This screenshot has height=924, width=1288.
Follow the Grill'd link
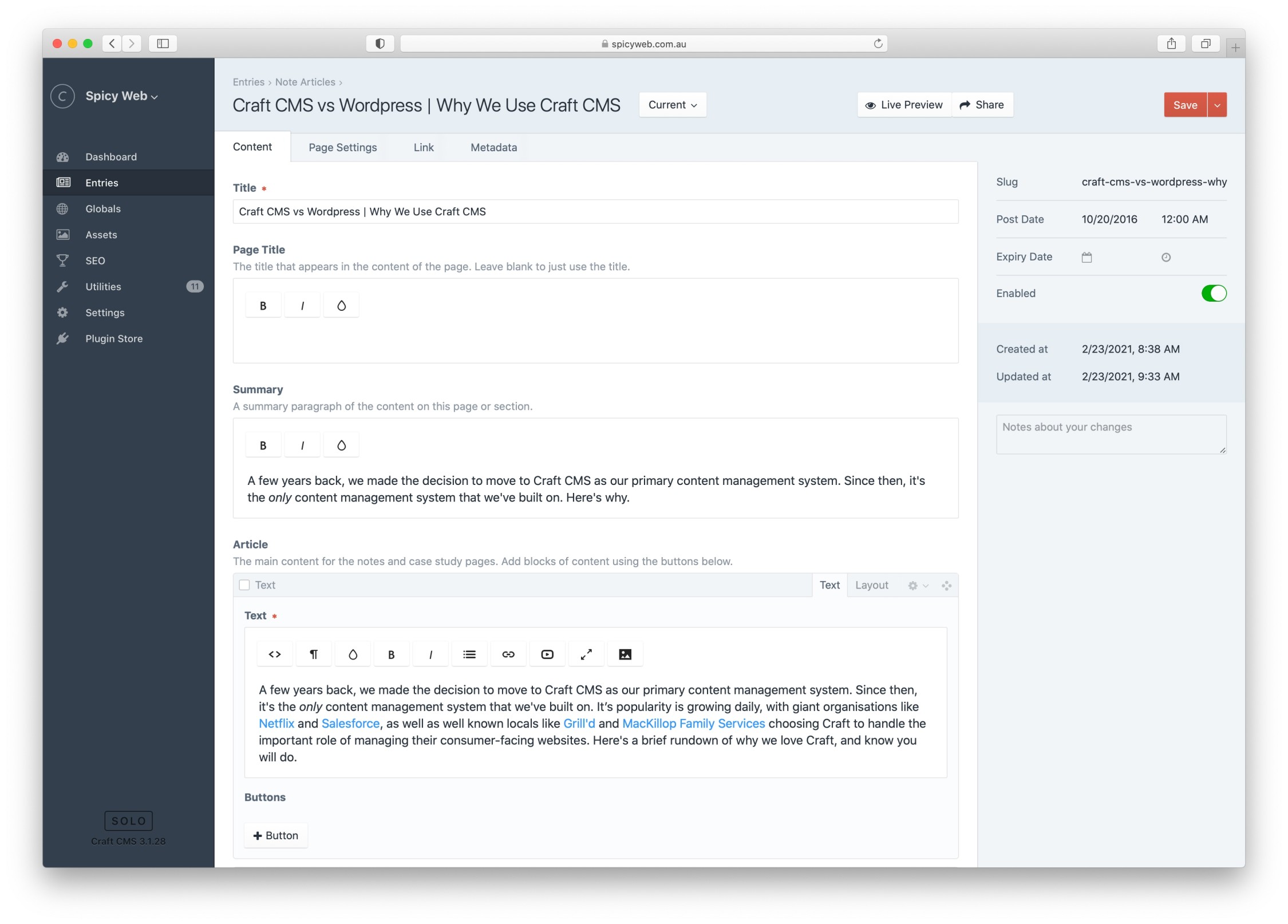tap(579, 724)
